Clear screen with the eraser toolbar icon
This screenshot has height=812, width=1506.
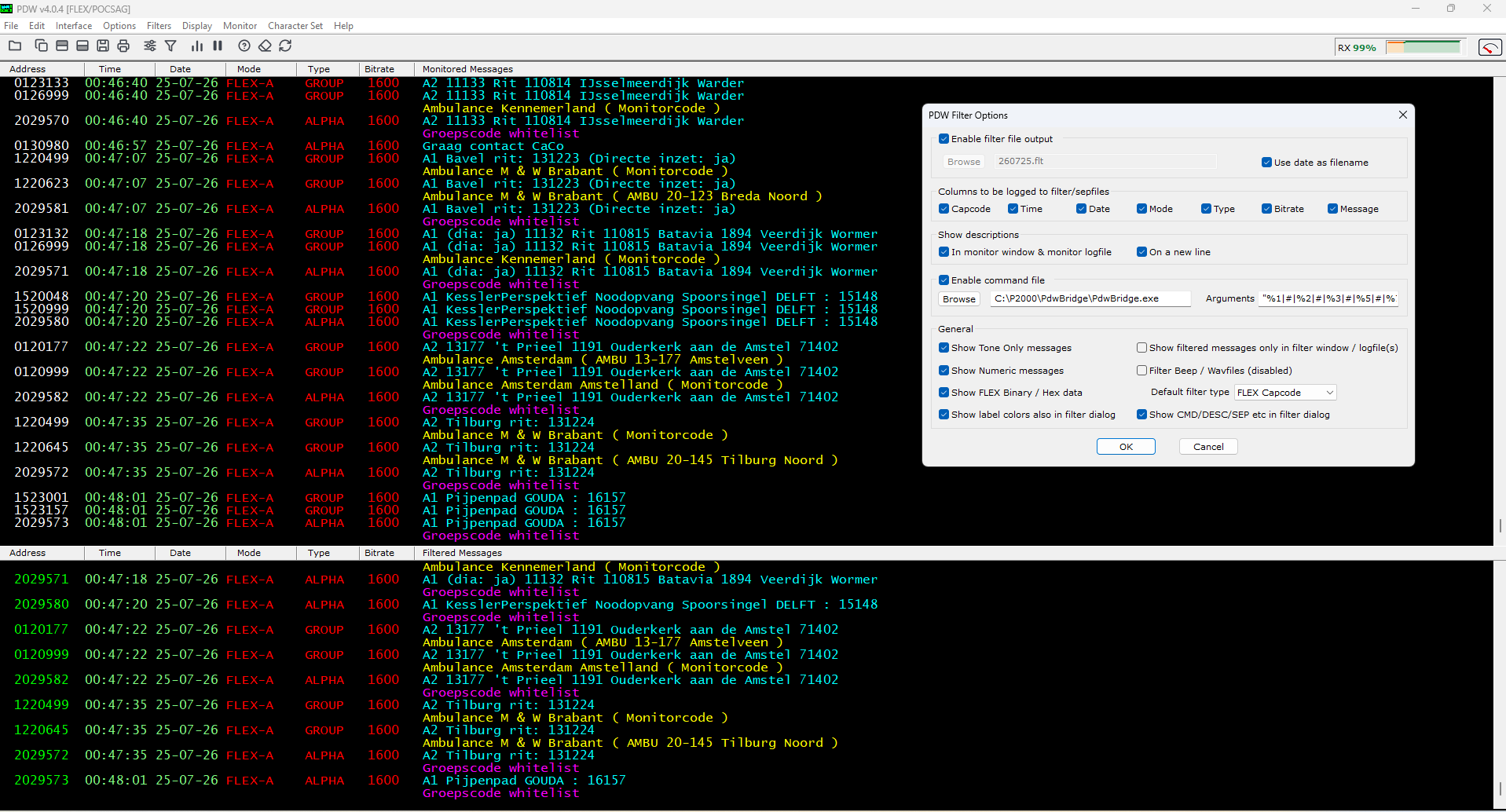[265, 46]
